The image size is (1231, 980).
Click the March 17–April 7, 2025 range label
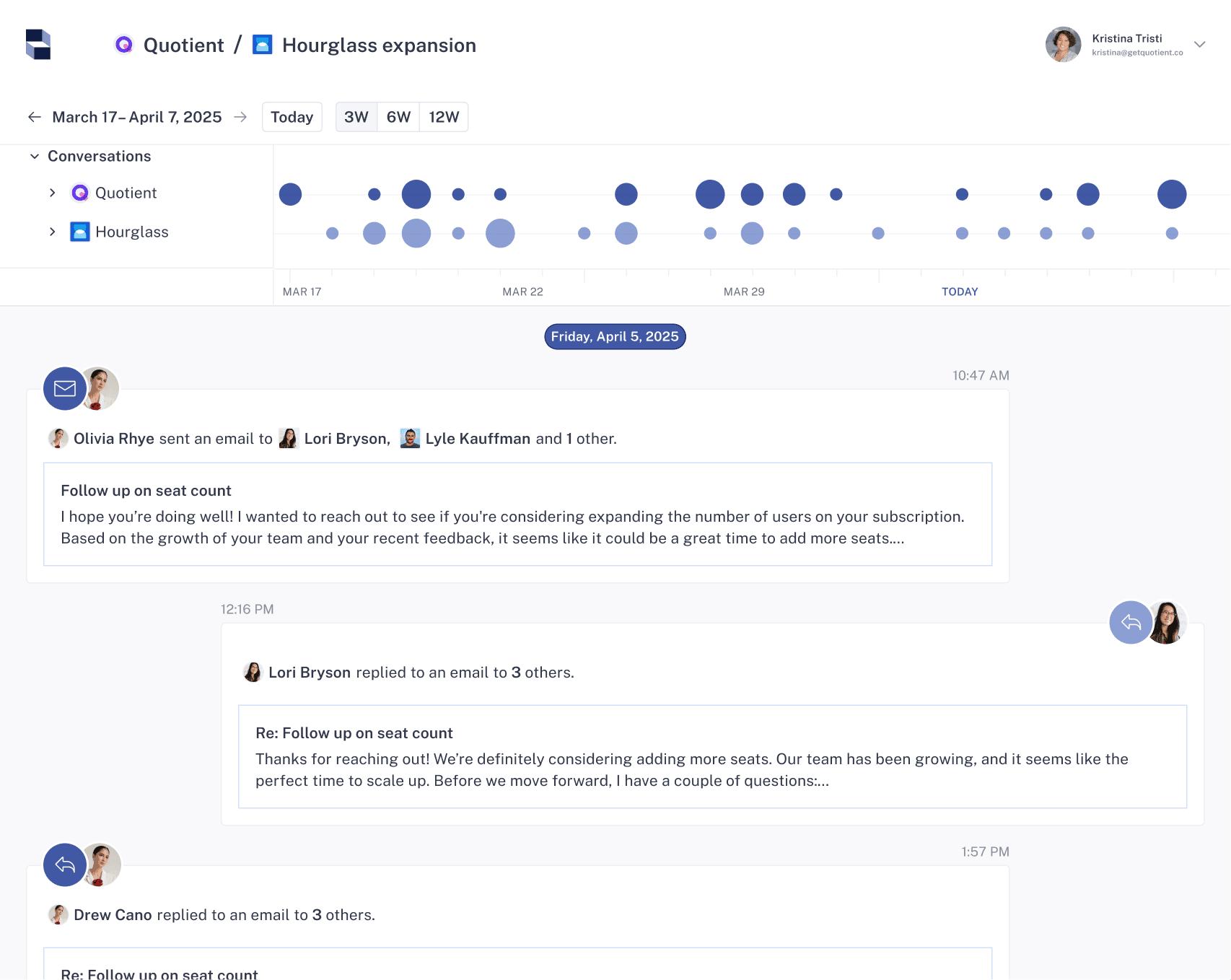[x=137, y=117]
